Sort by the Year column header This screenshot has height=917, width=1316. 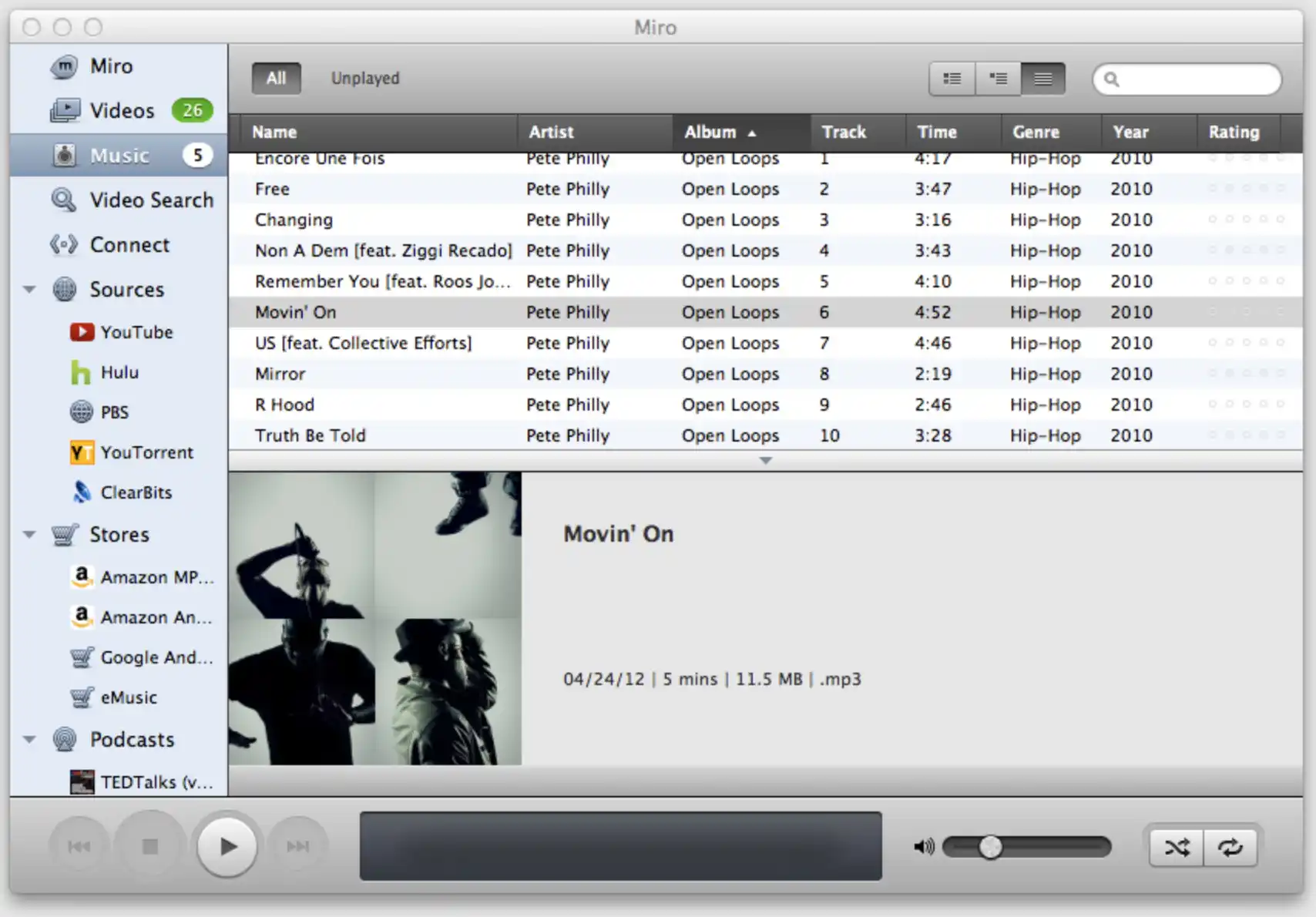1149,133
